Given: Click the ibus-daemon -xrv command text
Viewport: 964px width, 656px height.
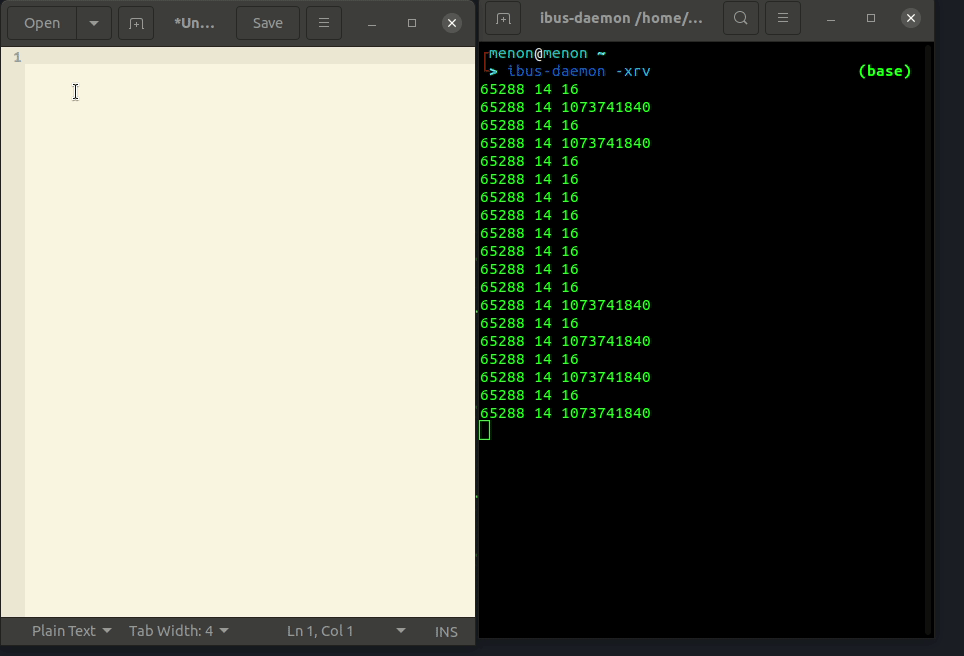Looking at the screenshot, I should [579, 71].
